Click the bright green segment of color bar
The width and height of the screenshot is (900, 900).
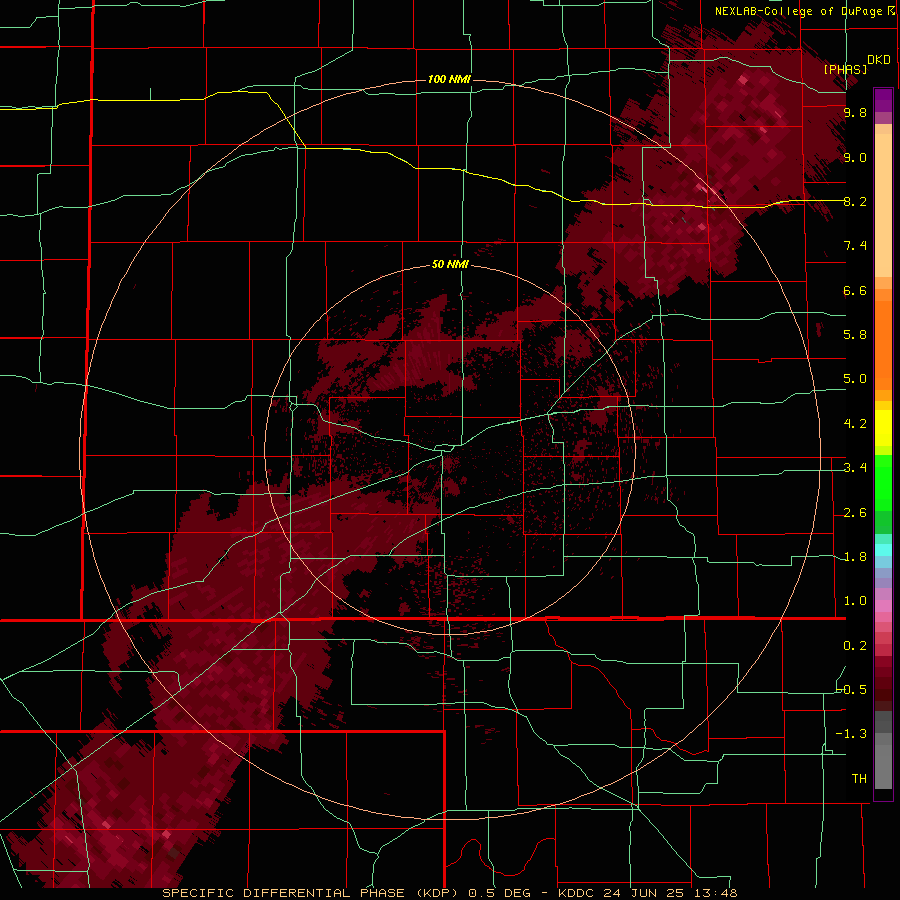click(x=883, y=482)
